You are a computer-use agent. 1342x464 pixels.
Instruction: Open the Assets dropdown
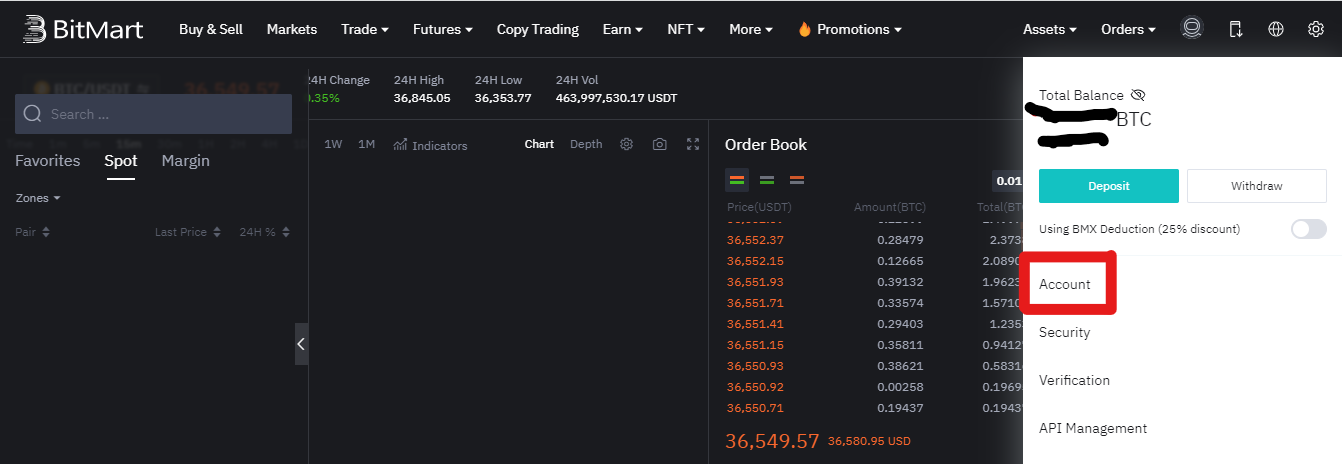click(x=1050, y=29)
